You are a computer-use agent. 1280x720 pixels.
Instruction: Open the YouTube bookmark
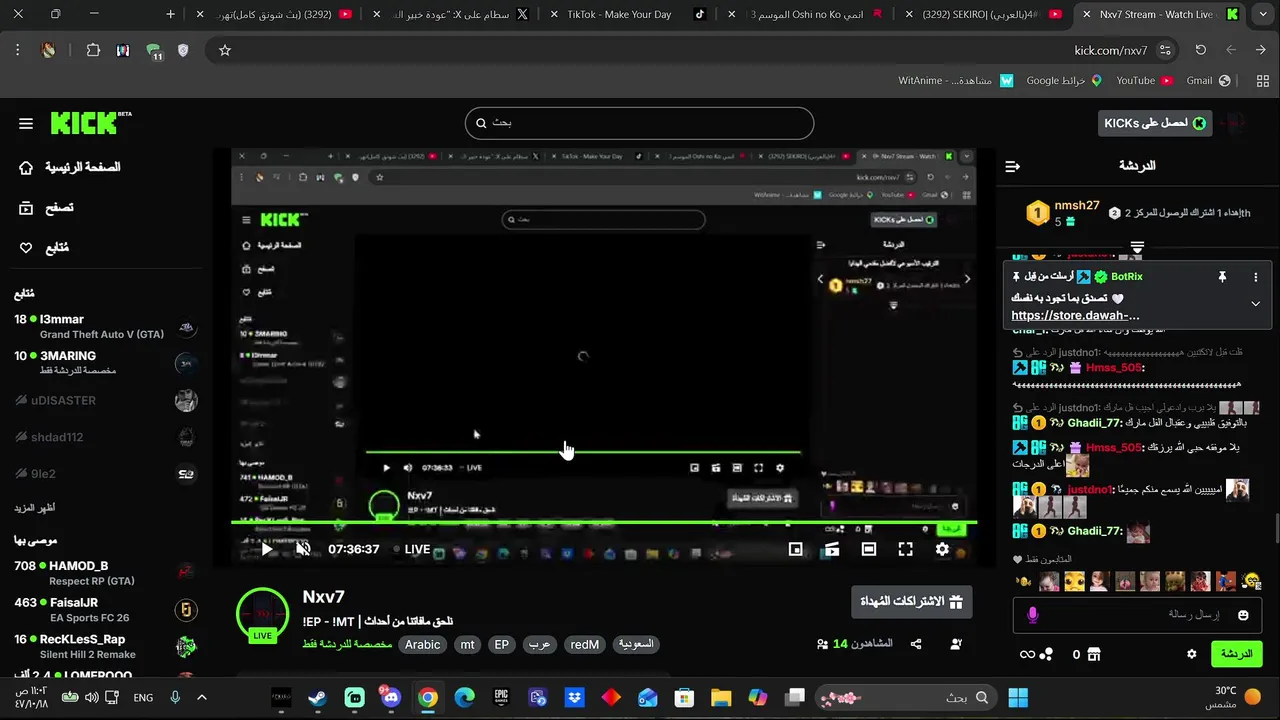coord(1144,80)
